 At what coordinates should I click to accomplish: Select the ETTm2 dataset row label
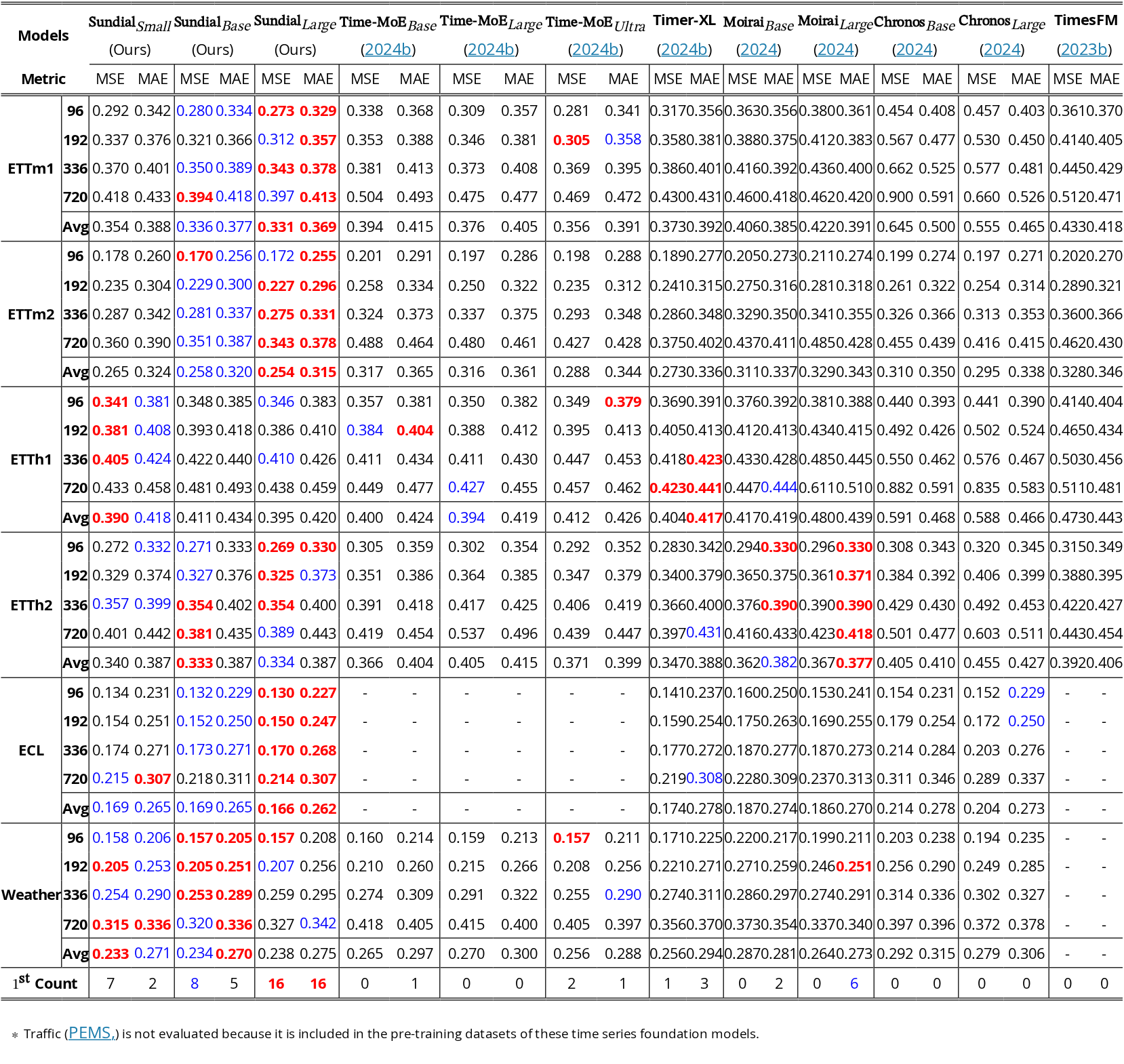(31, 314)
